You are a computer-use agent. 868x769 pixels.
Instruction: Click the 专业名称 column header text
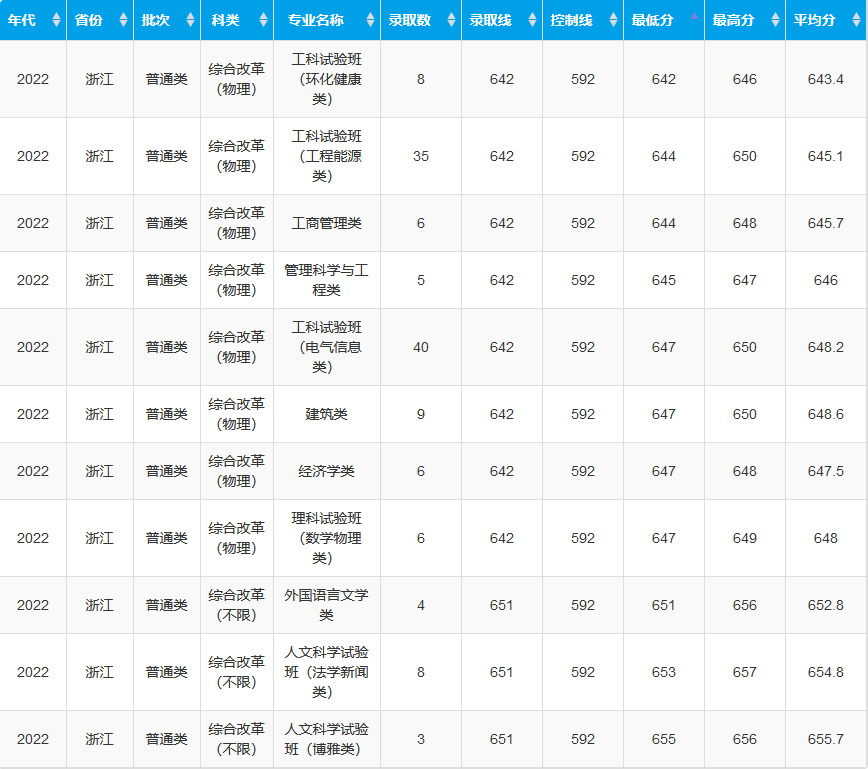coord(315,20)
